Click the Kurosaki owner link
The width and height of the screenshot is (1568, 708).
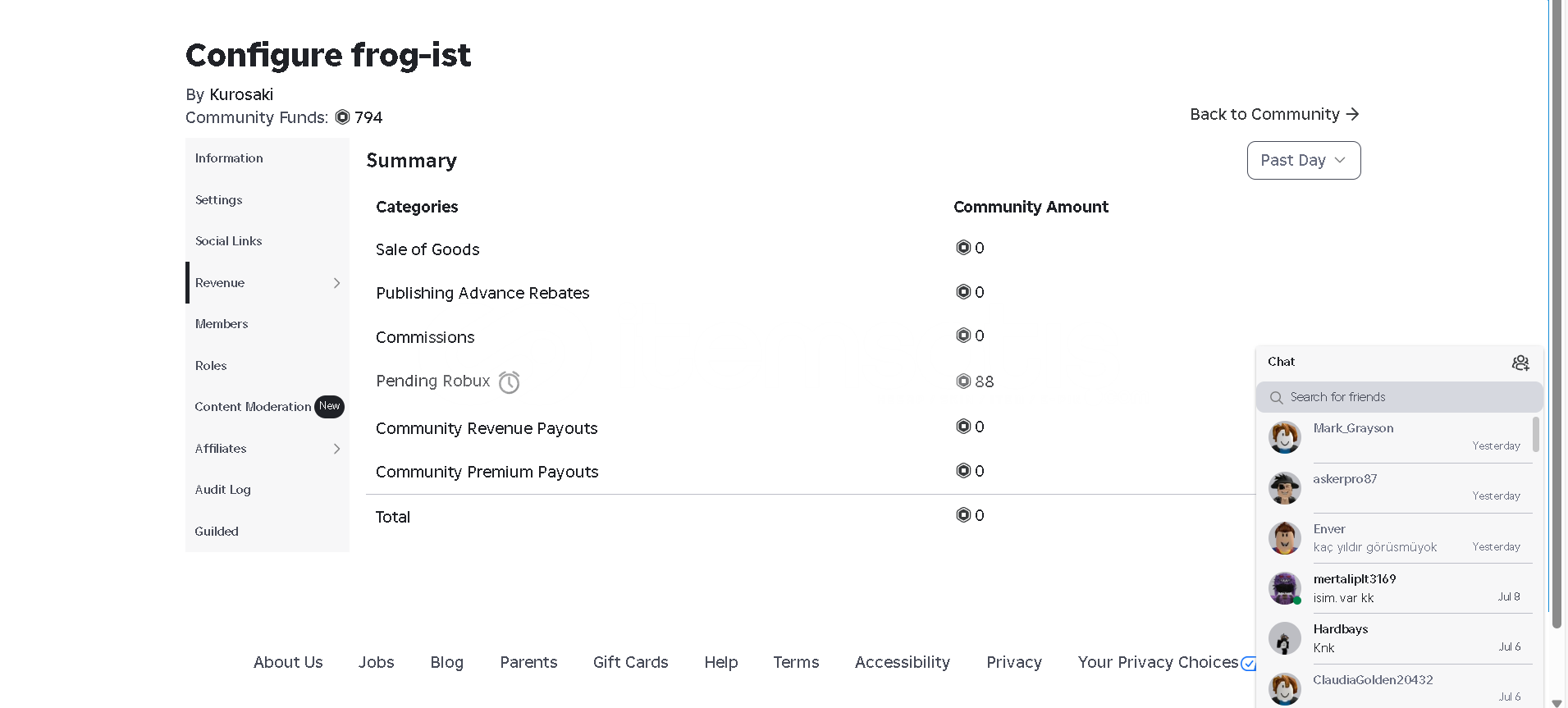pos(241,94)
